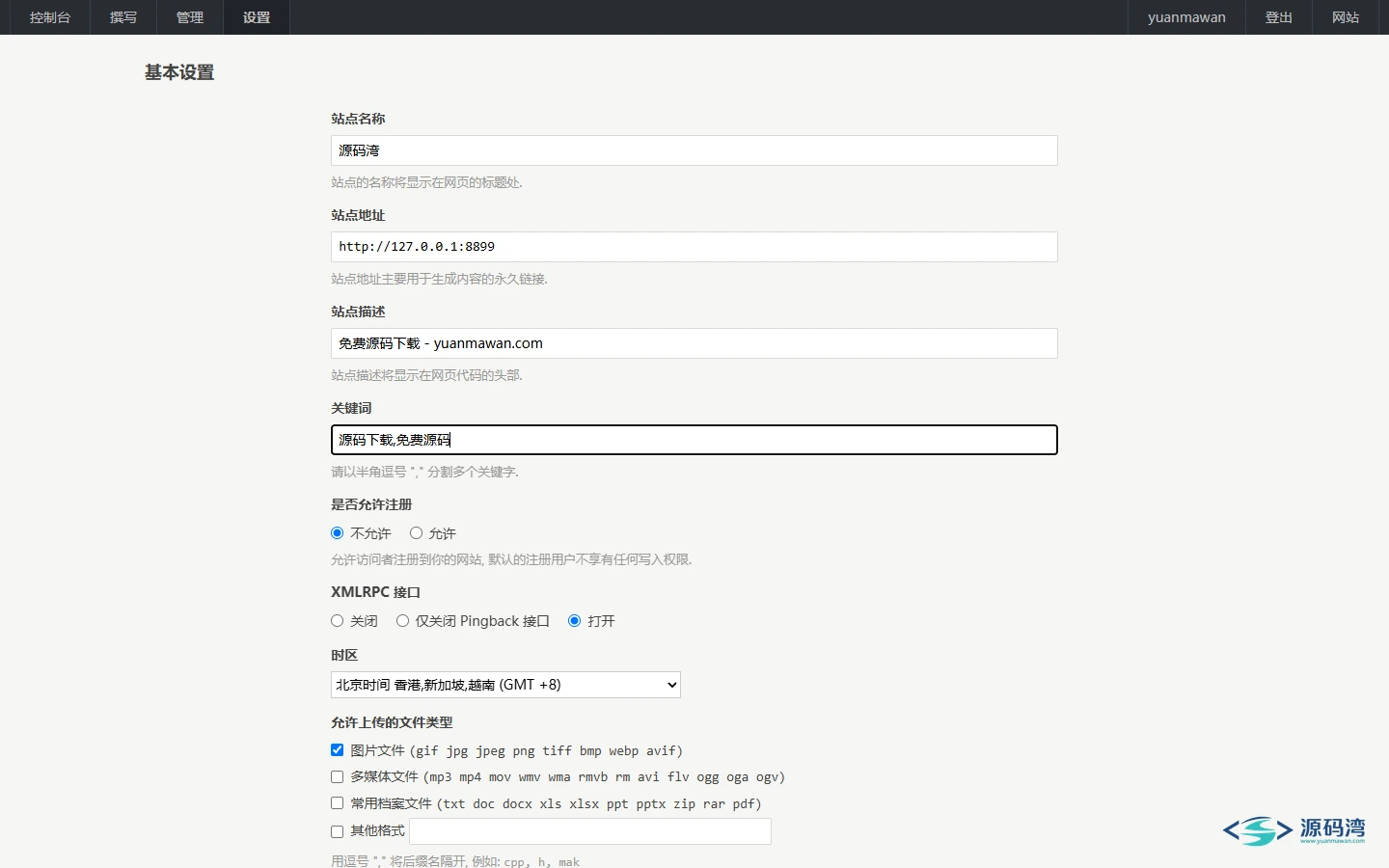Select 不允许 for registration
Screen dimensions: 1389x868
(338, 533)
